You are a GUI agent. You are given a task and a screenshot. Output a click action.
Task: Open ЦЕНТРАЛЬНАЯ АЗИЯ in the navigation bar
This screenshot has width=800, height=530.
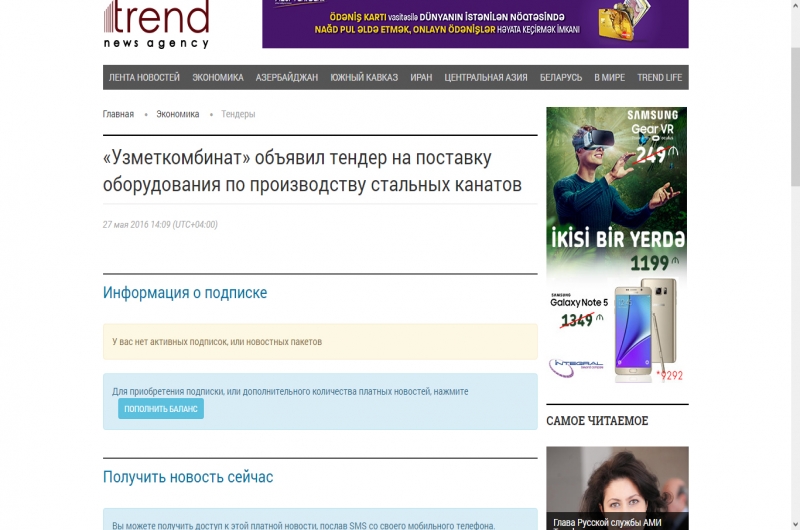pyautogui.click(x=486, y=77)
